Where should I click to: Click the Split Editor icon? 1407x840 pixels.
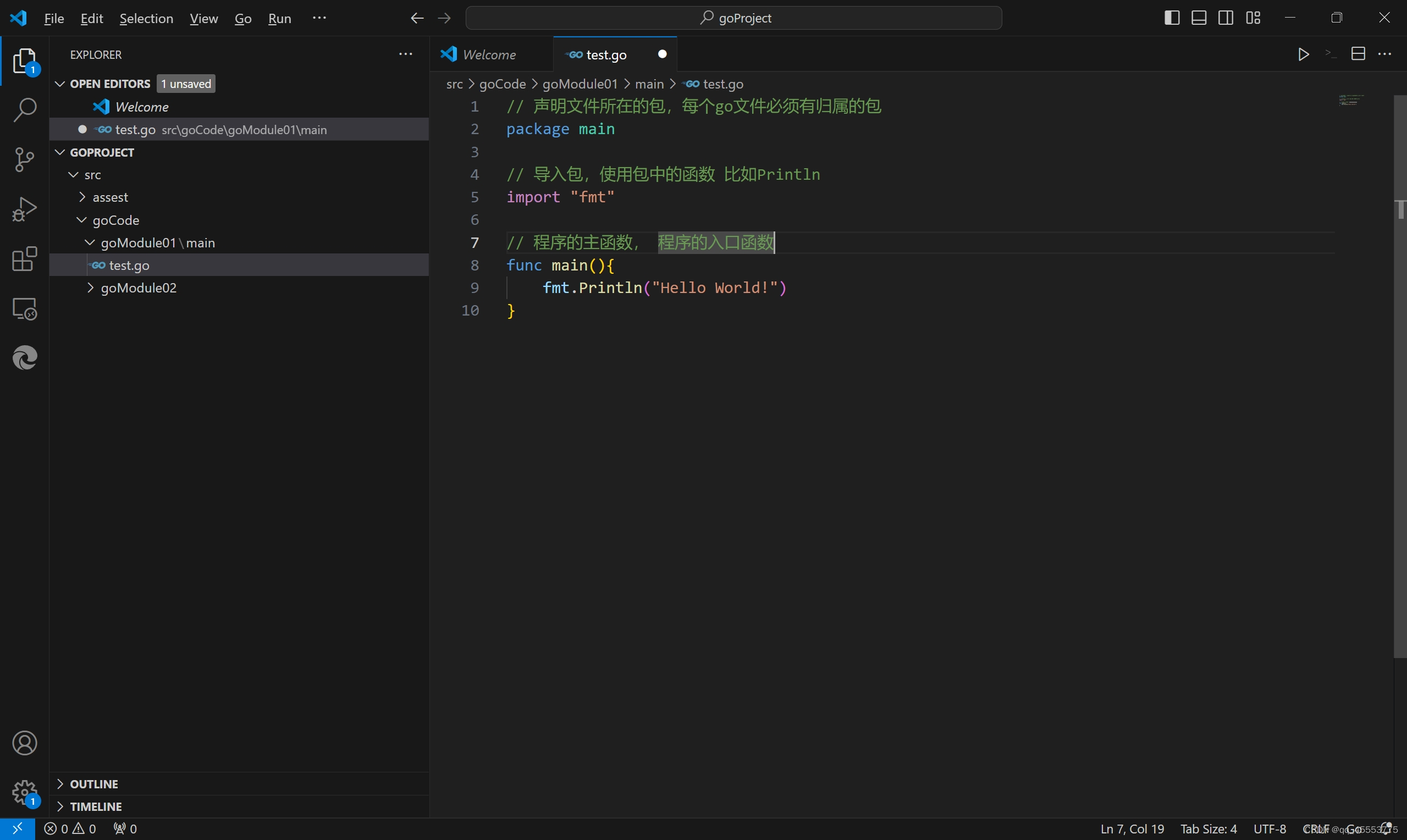coord(1358,54)
